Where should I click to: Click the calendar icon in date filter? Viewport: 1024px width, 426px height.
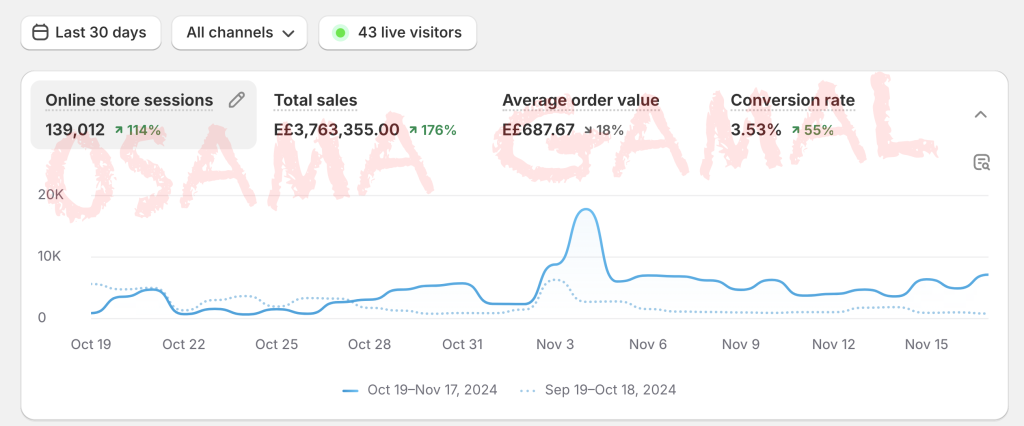pos(41,33)
